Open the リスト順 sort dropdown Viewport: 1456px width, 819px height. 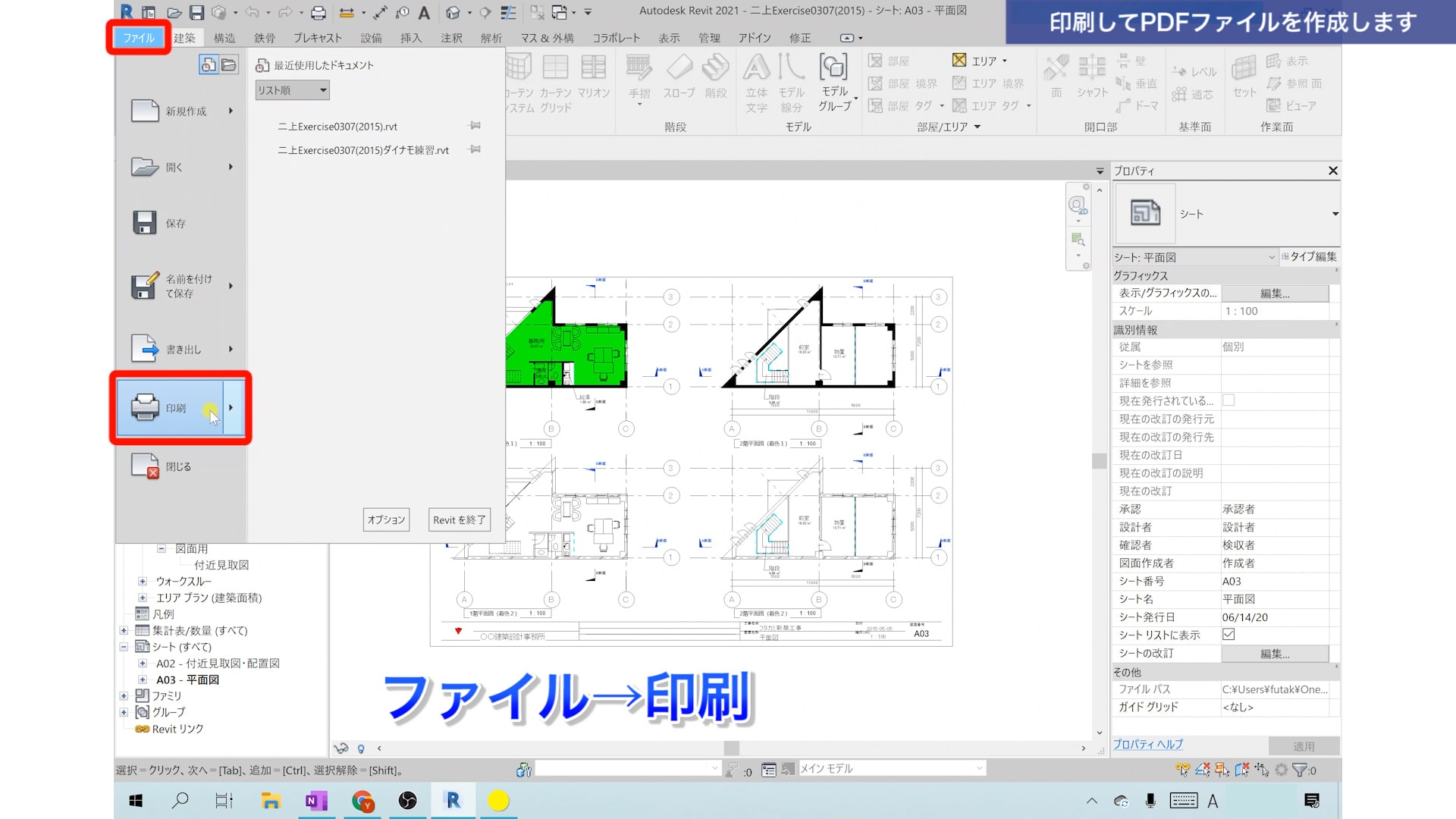point(292,90)
